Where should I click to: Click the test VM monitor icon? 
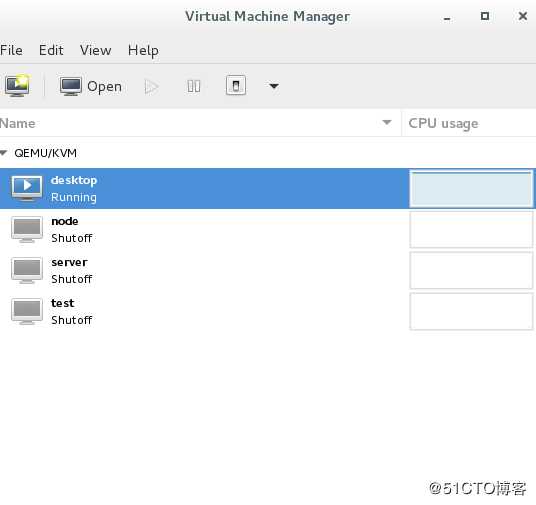click(x=27, y=311)
